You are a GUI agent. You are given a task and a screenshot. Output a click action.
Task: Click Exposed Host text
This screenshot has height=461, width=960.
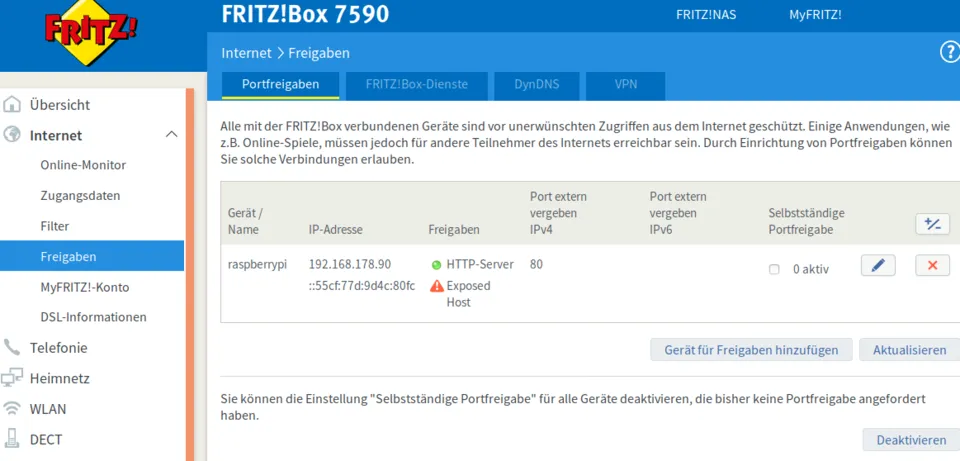(468, 294)
